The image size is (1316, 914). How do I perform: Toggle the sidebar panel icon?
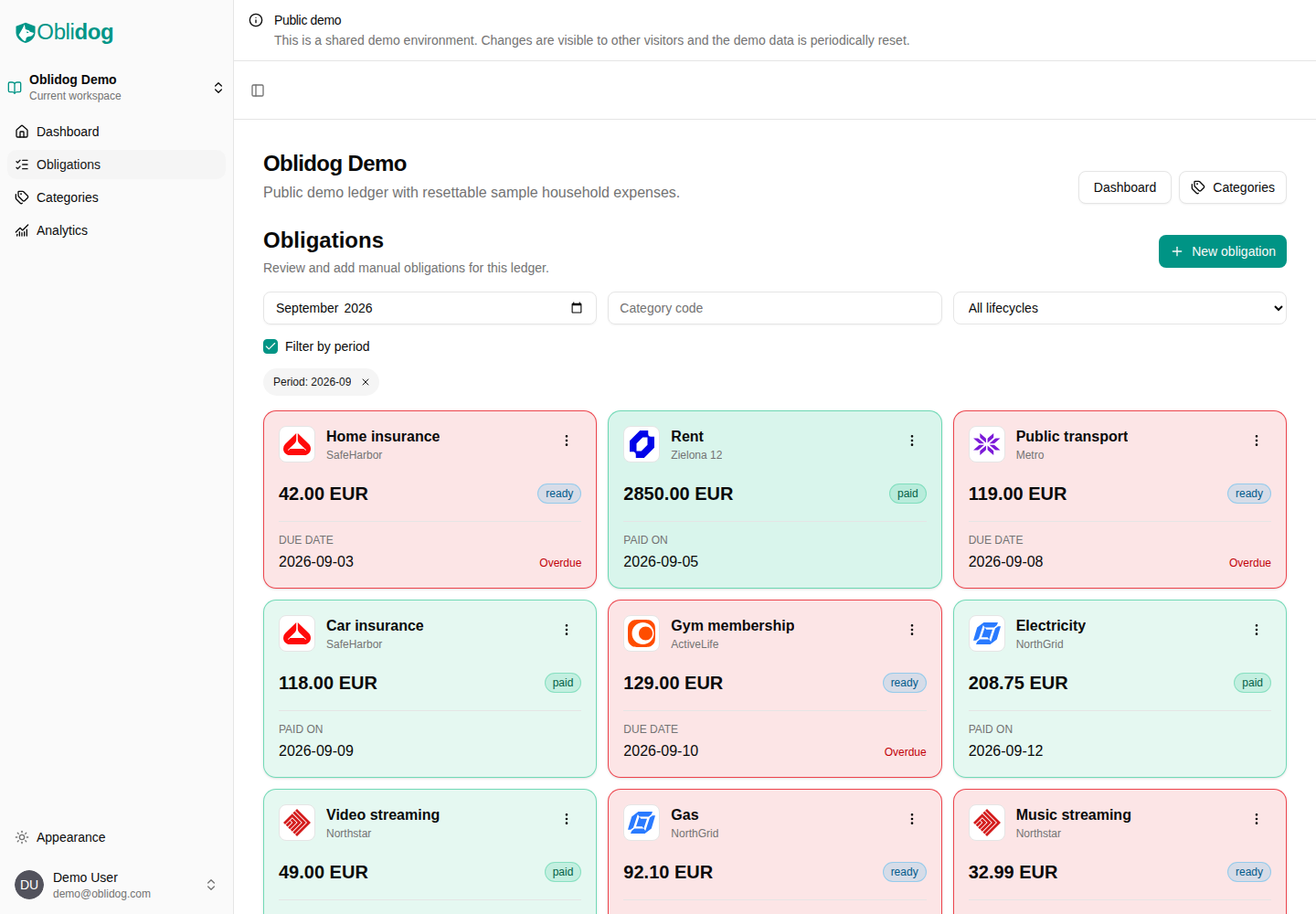(258, 90)
